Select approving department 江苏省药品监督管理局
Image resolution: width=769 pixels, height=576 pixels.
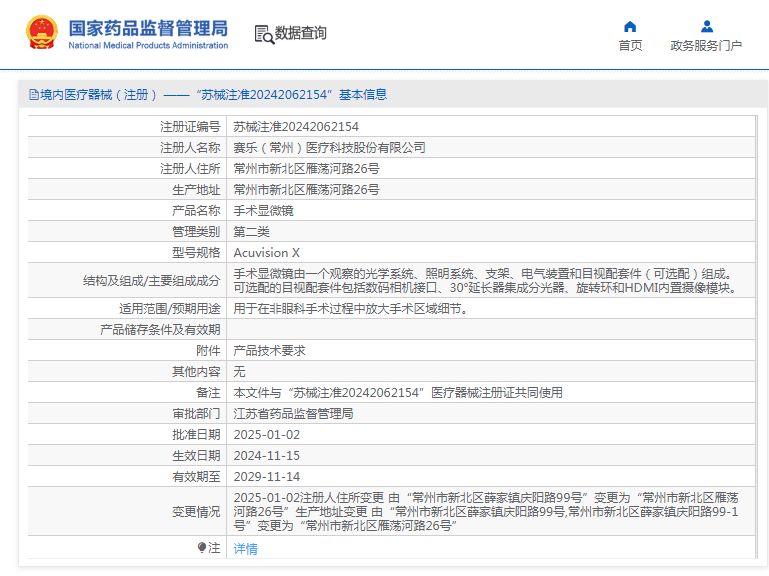click(x=293, y=414)
